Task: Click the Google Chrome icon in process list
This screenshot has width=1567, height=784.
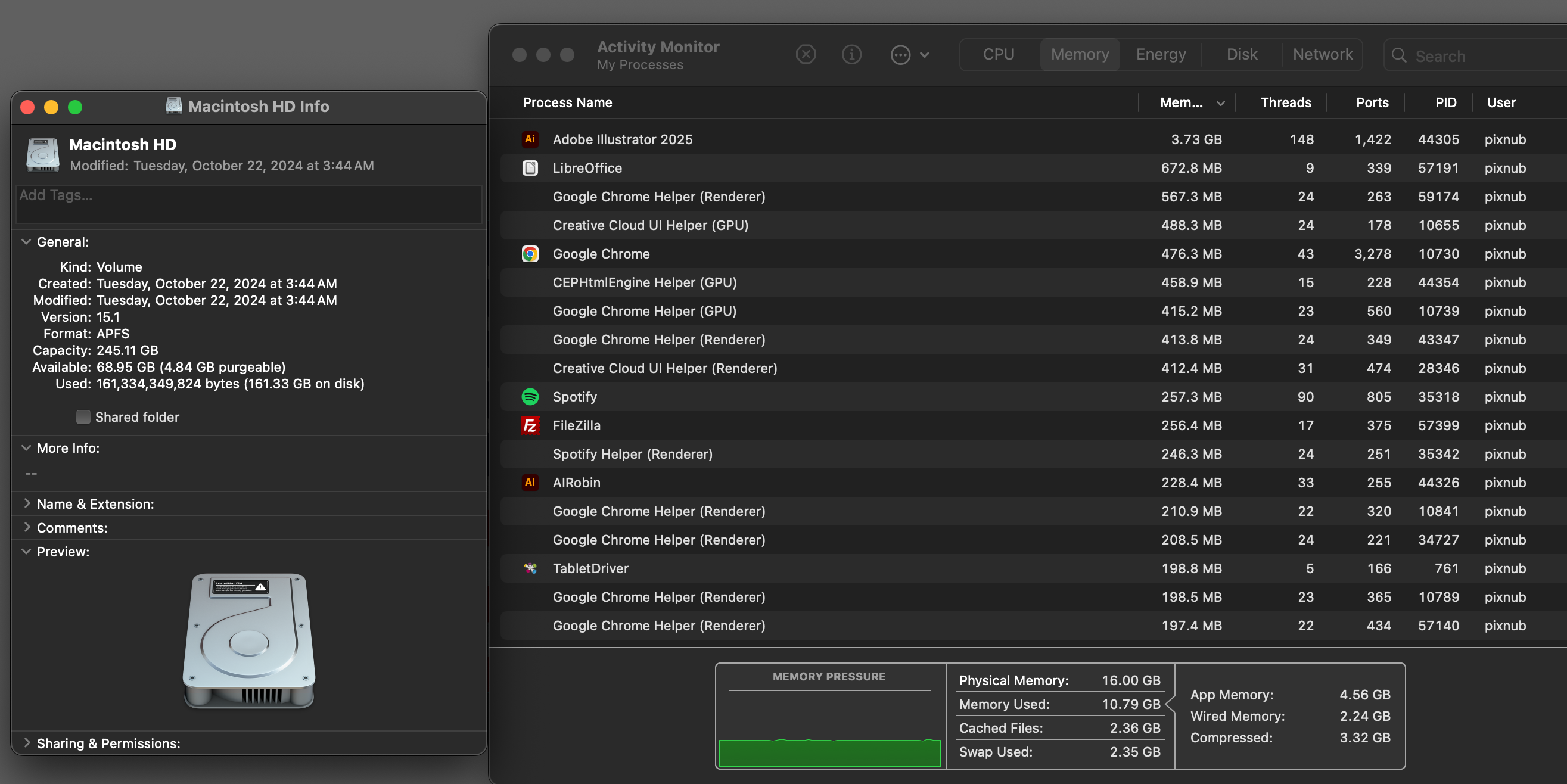Action: pos(530,254)
